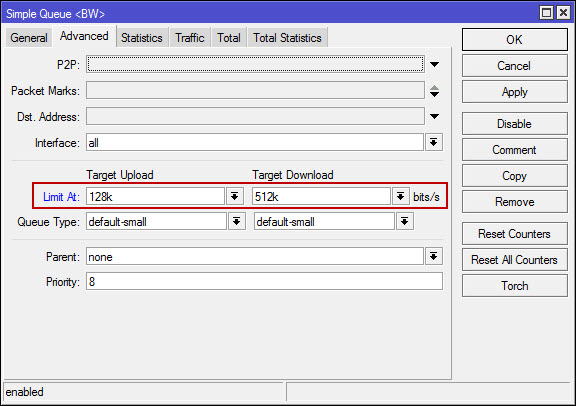Click the Parent field showing none
The image size is (576, 406).
coord(255,256)
